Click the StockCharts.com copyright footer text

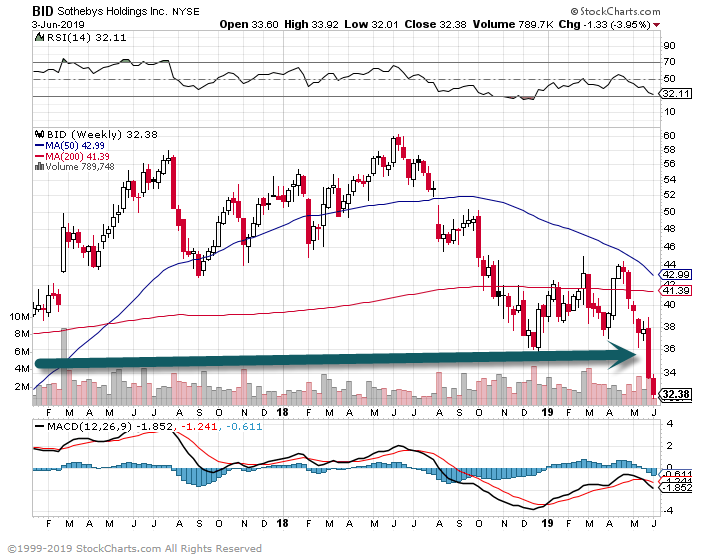[135, 548]
